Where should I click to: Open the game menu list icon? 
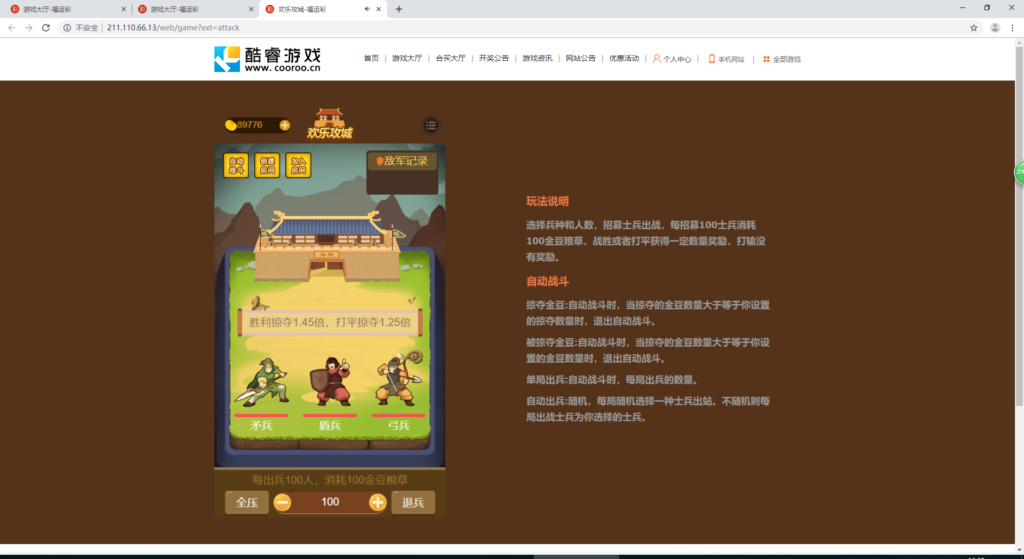(x=431, y=125)
